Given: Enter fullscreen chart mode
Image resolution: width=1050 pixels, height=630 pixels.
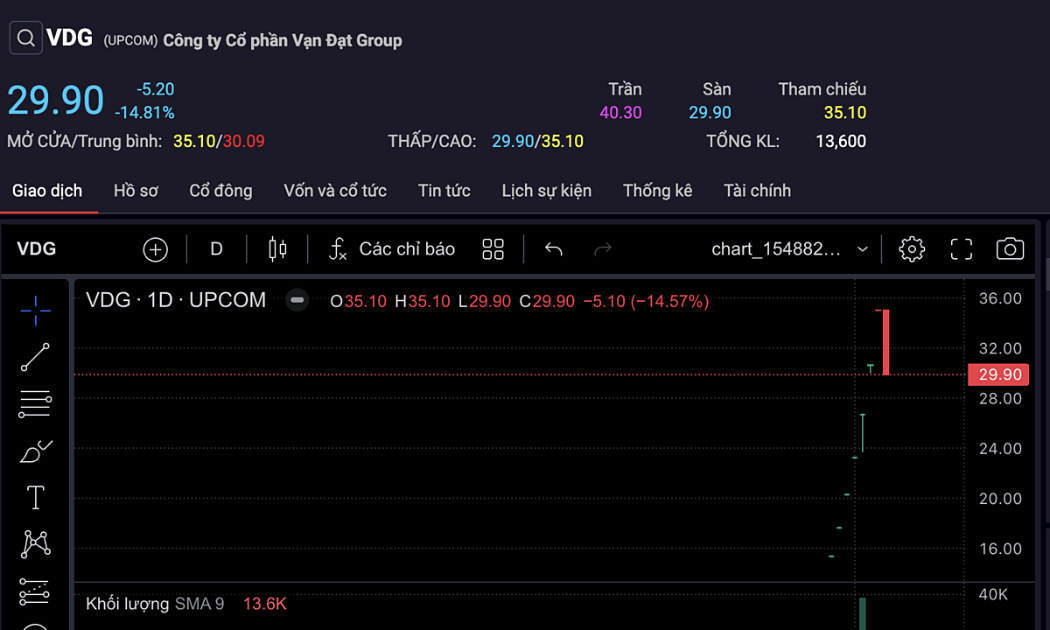Looking at the screenshot, I should [961, 249].
